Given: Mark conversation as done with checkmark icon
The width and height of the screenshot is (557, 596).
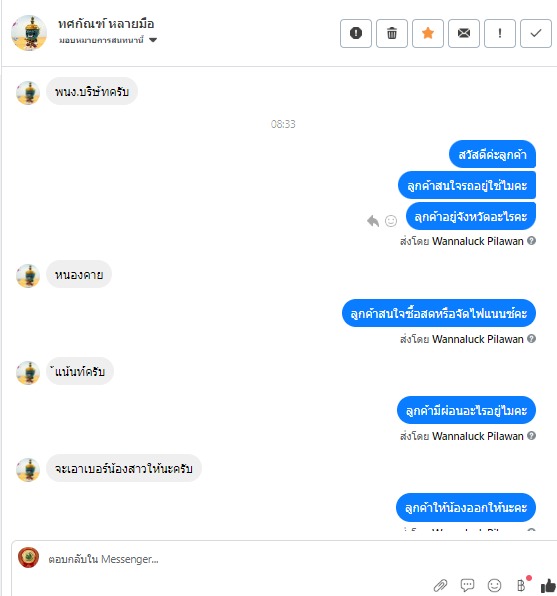Looking at the screenshot, I should pyautogui.click(x=536, y=33).
